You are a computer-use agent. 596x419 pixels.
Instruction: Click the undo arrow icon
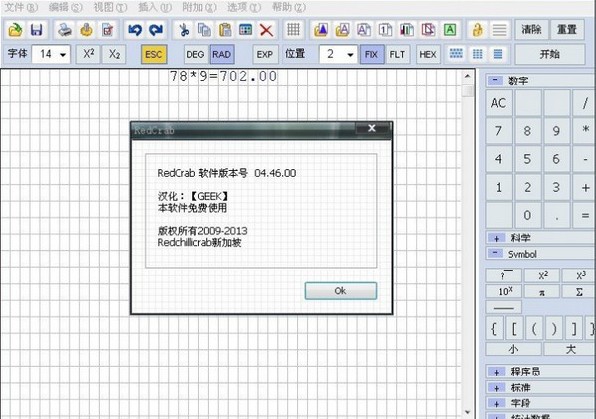tap(135, 30)
